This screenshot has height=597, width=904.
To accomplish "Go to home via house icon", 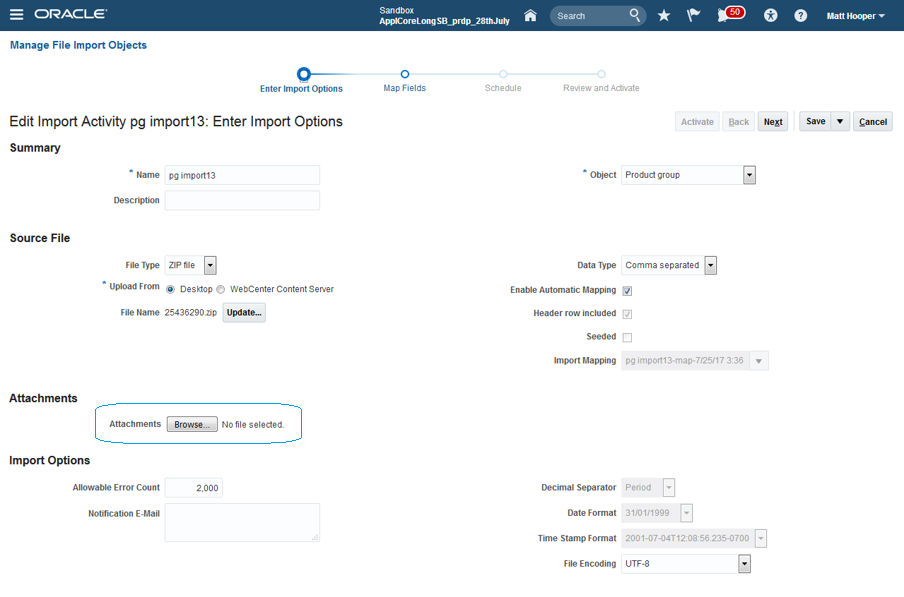I will coord(530,16).
